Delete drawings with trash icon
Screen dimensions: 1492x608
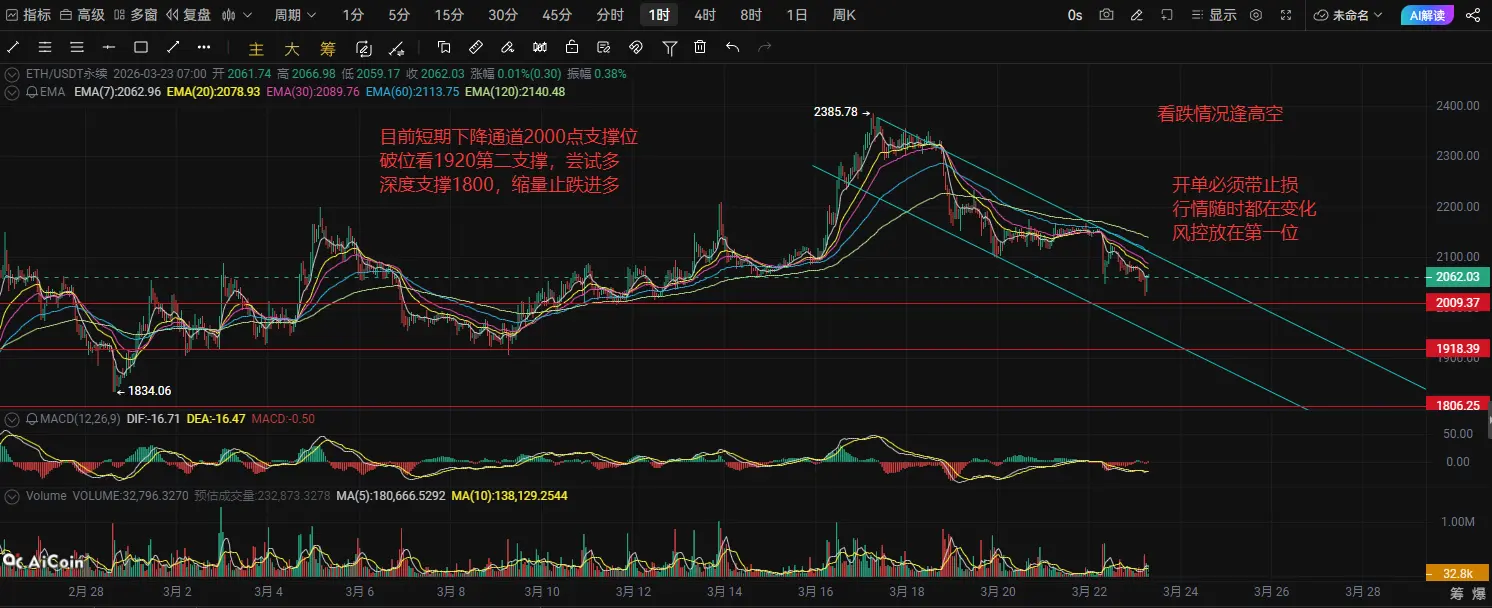700,47
